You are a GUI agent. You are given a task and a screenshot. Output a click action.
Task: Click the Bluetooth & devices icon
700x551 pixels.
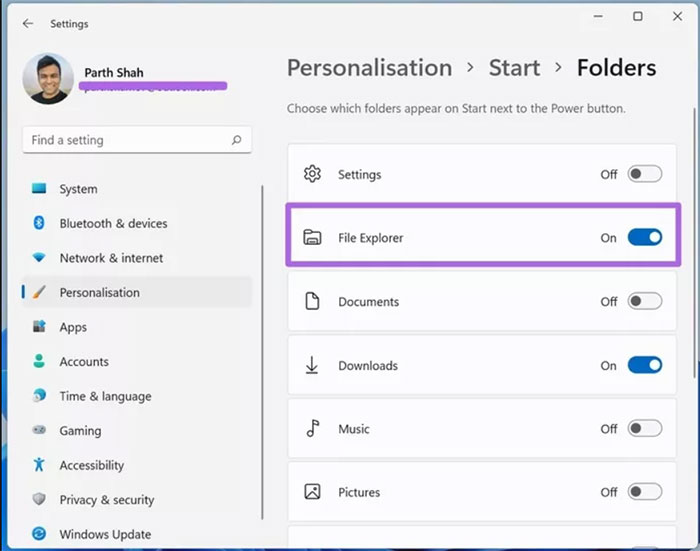coord(39,223)
